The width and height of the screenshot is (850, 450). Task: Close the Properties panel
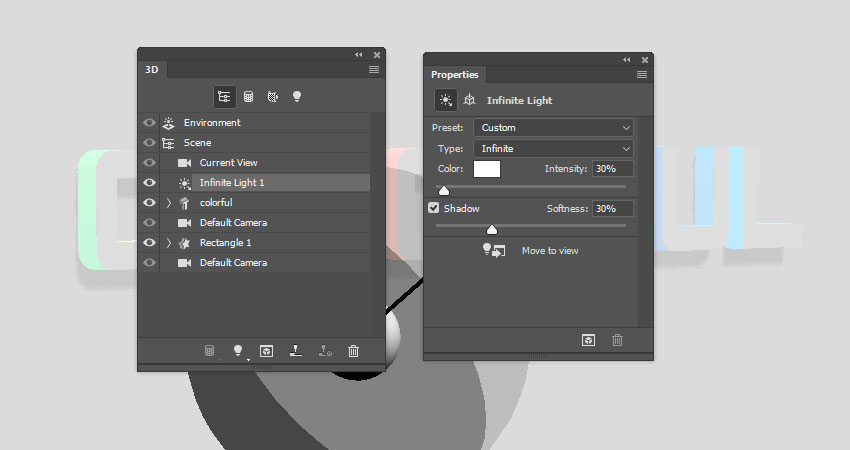coord(645,60)
